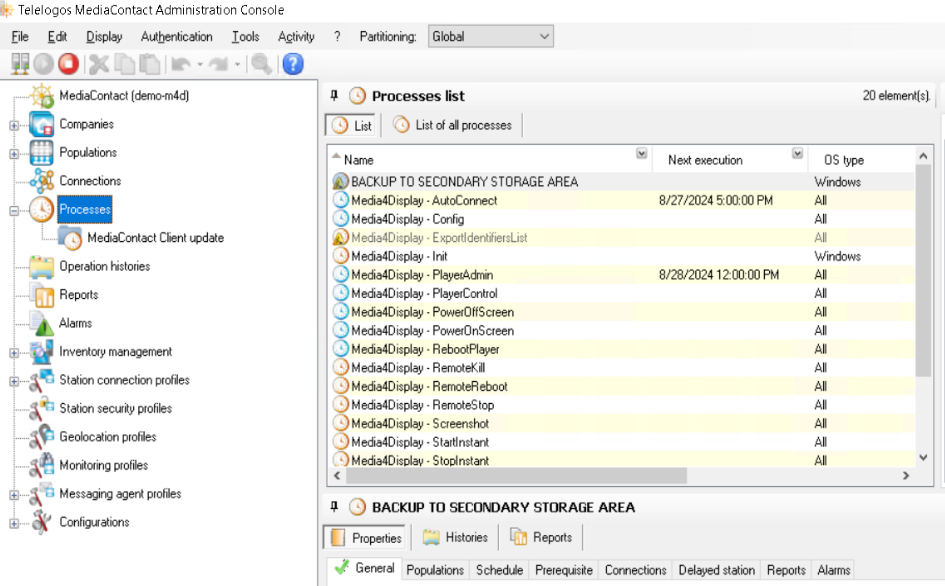Open the File menu
945x586 pixels.
click(20, 37)
